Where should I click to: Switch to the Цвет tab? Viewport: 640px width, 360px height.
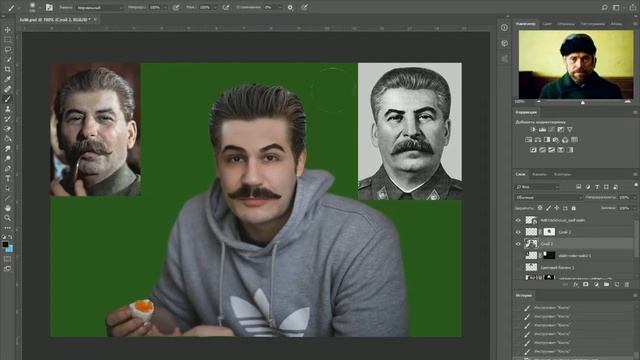pyautogui.click(x=547, y=24)
